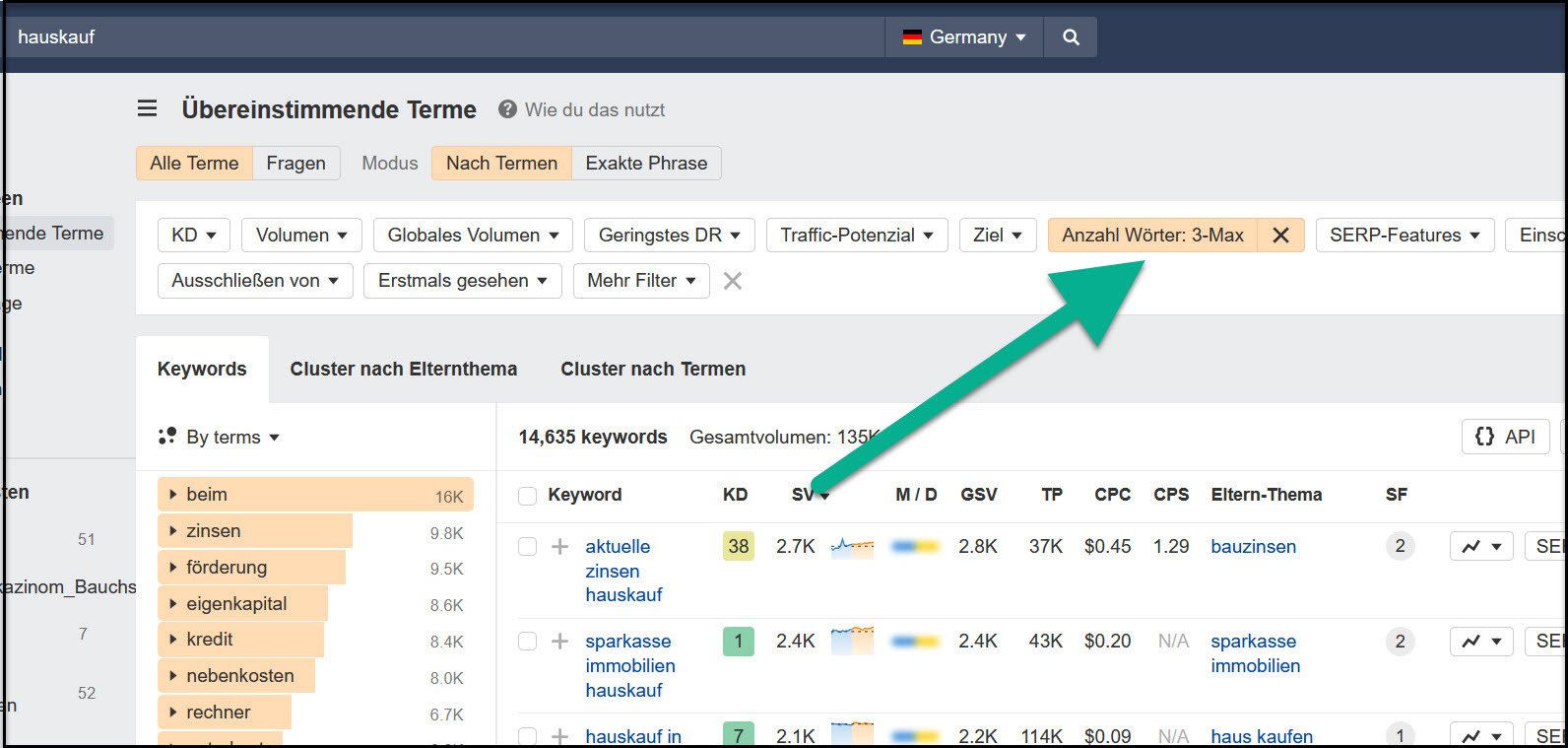This screenshot has height=748, width=1568.
Task: Add 'aktuelle zinsen hauskauf' with plus icon
Action: pyautogui.click(x=559, y=546)
